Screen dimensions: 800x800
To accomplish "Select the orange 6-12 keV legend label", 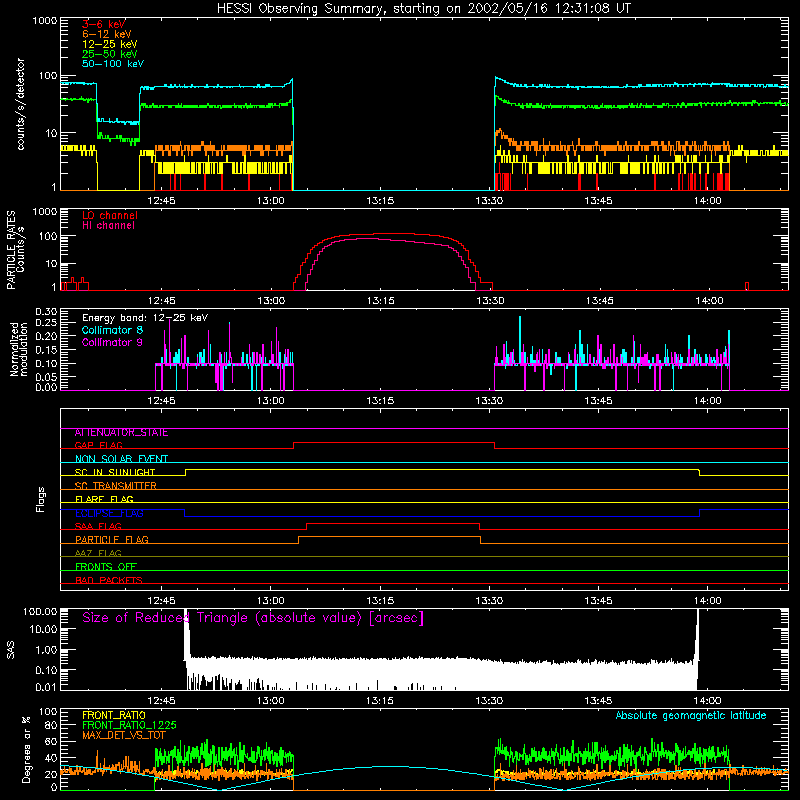I will tap(107, 34).
